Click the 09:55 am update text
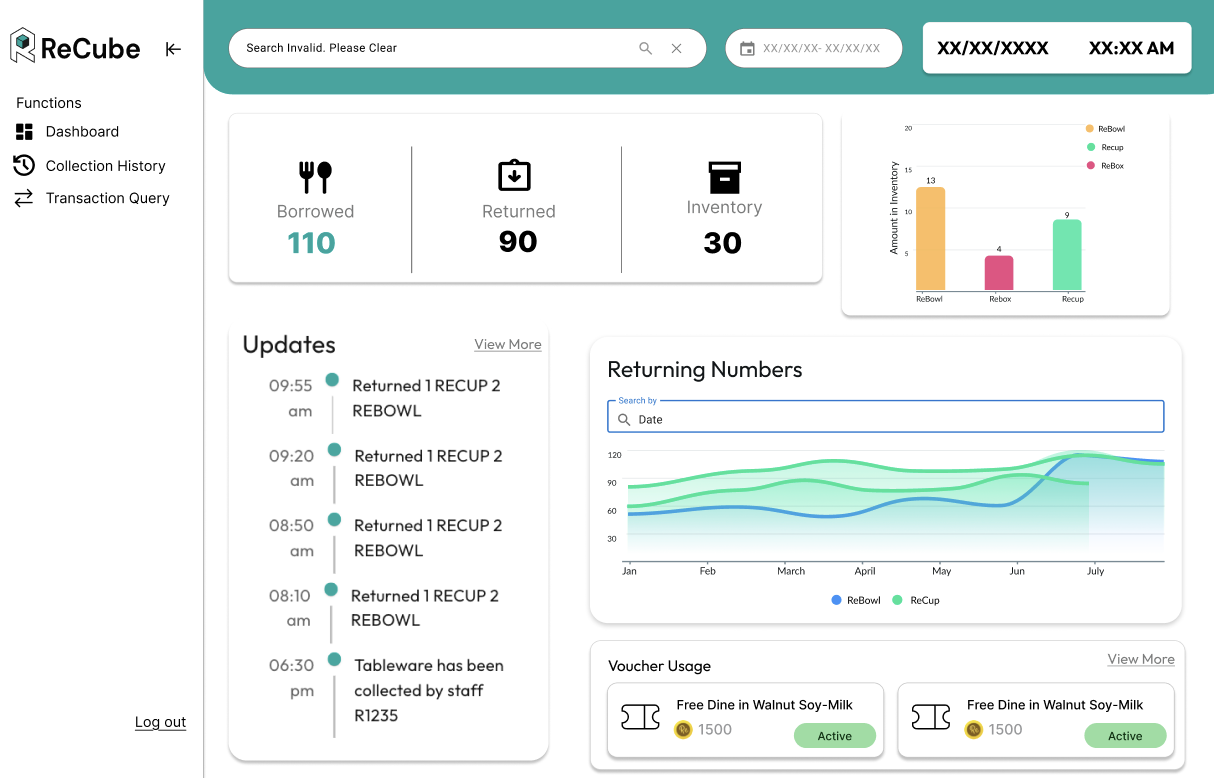1214x778 pixels. pos(426,398)
